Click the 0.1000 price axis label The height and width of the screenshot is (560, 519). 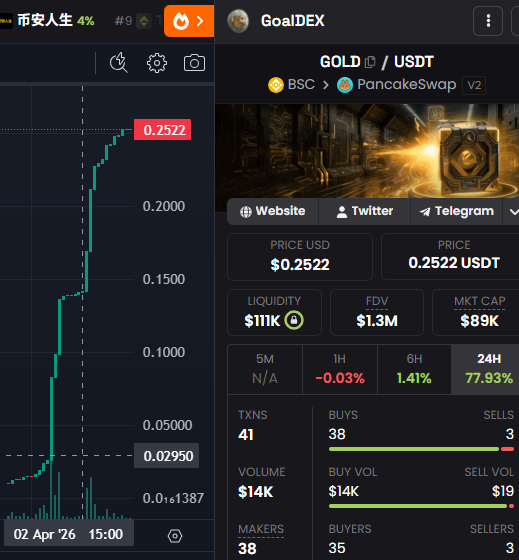tap(164, 352)
